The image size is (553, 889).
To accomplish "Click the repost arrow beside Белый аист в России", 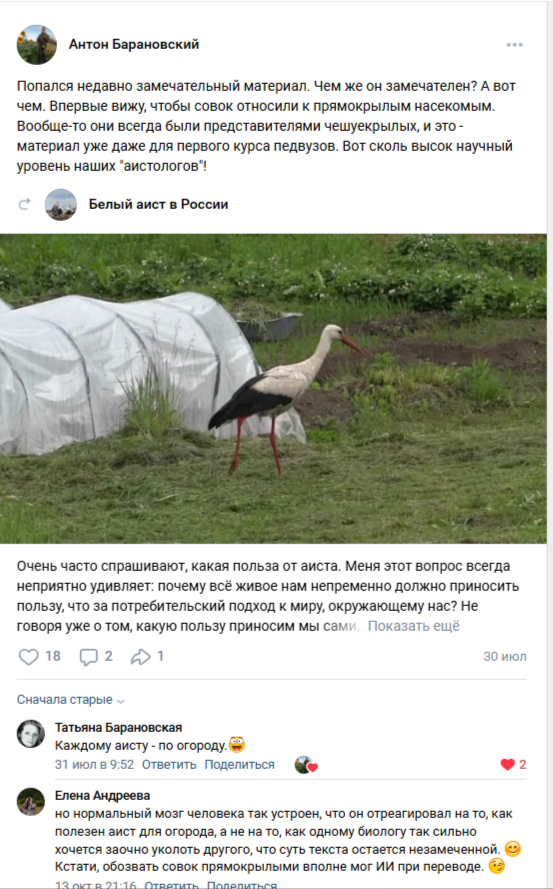I will click(x=24, y=204).
